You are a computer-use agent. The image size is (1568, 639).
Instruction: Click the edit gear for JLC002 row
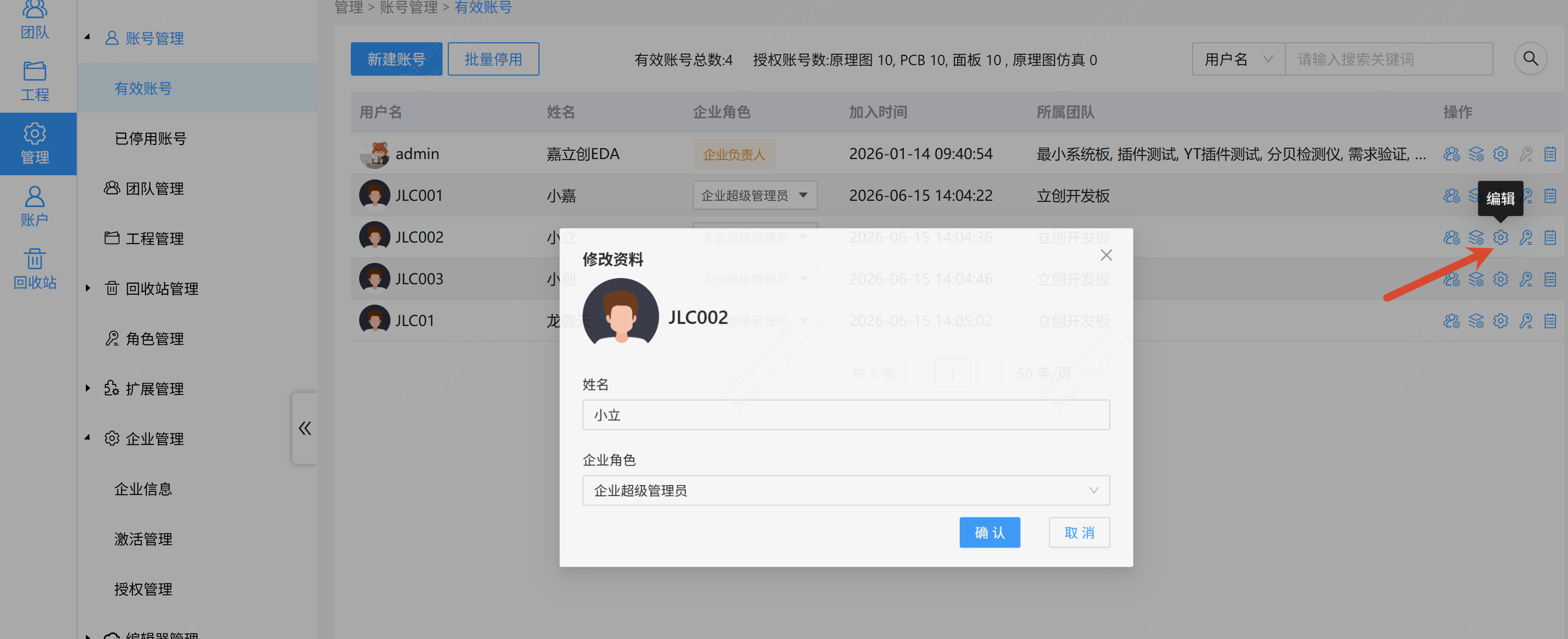1500,237
